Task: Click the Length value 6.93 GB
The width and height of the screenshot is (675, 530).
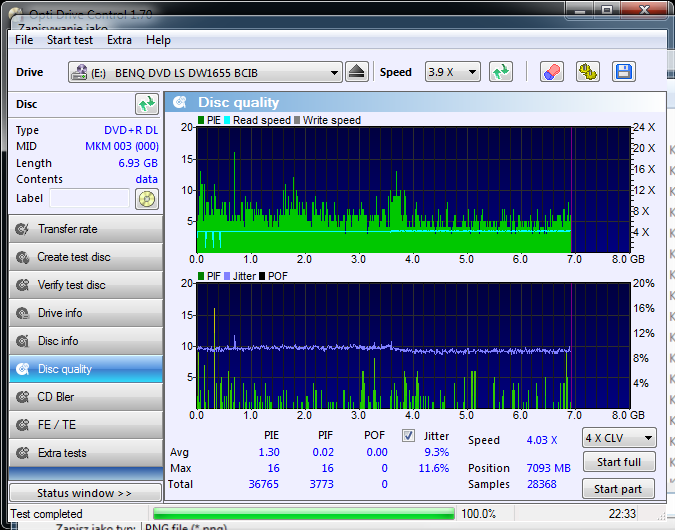Action: click(x=138, y=163)
